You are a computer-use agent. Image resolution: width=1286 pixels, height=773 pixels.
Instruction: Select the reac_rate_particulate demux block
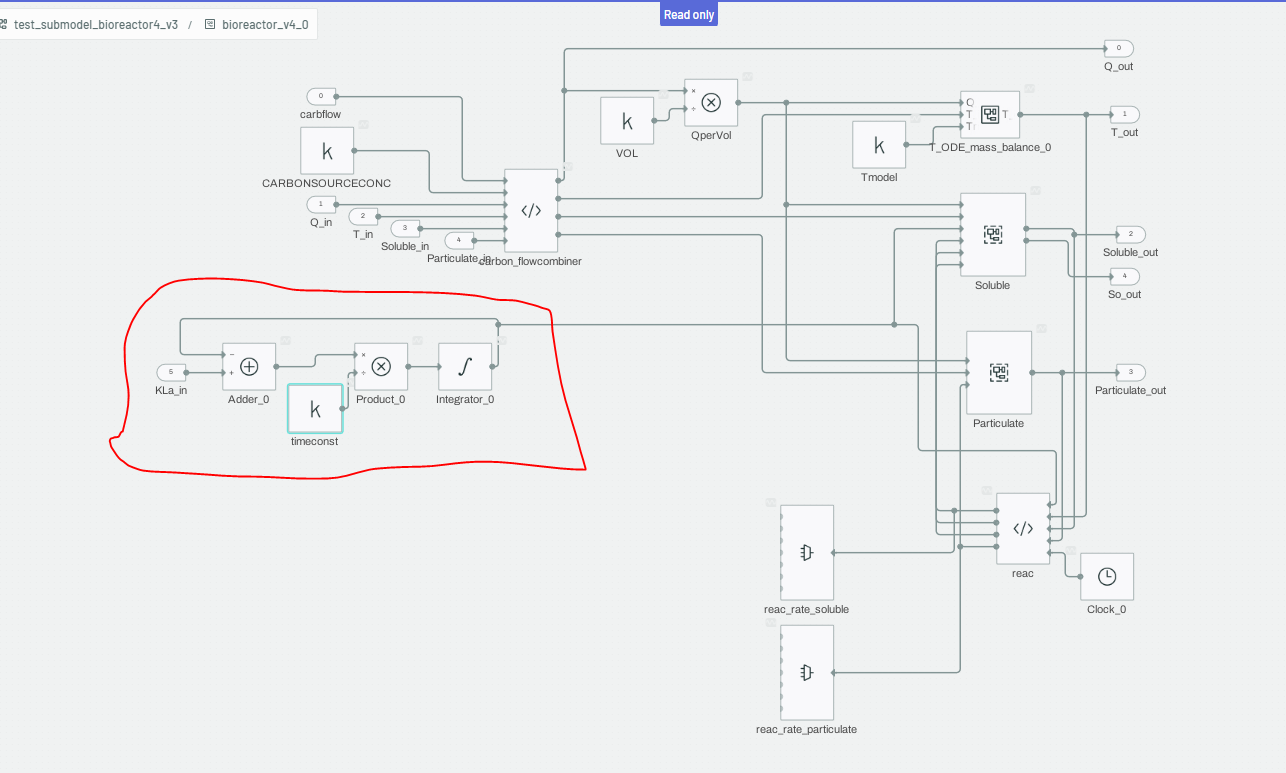click(807, 673)
